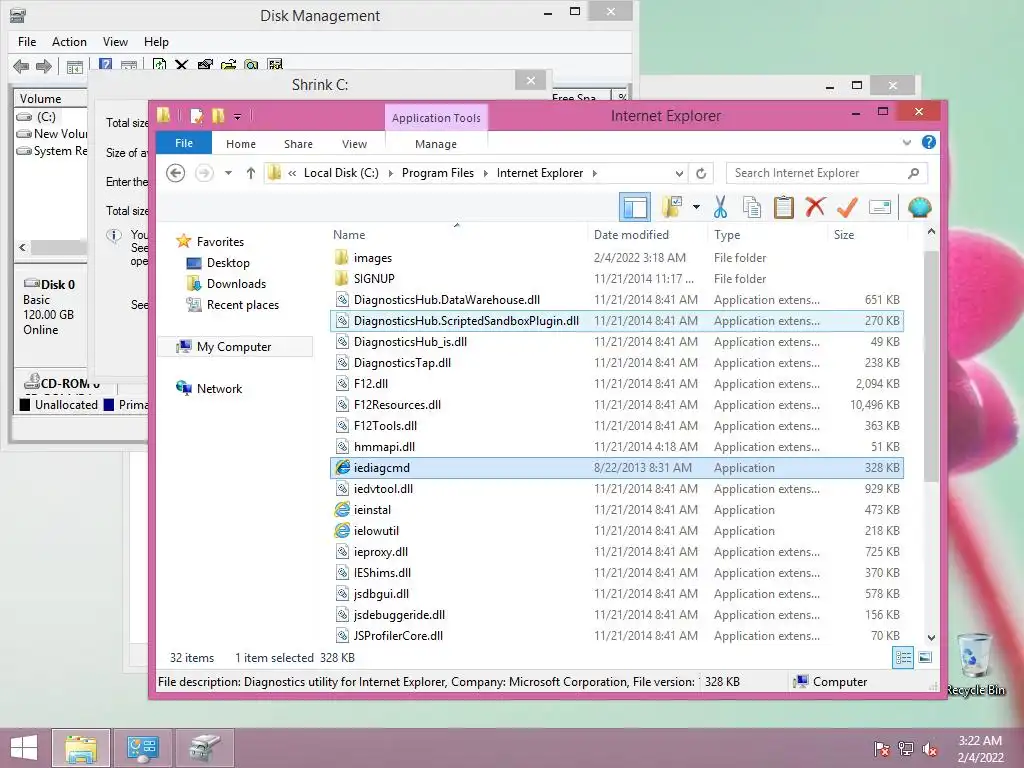Select the images folder
1024x768 pixels.
[617, 258]
